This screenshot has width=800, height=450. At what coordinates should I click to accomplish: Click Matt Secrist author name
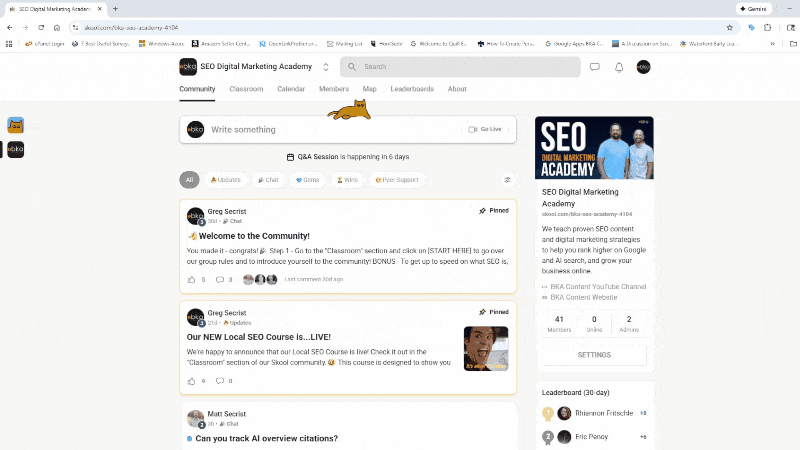point(227,414)
